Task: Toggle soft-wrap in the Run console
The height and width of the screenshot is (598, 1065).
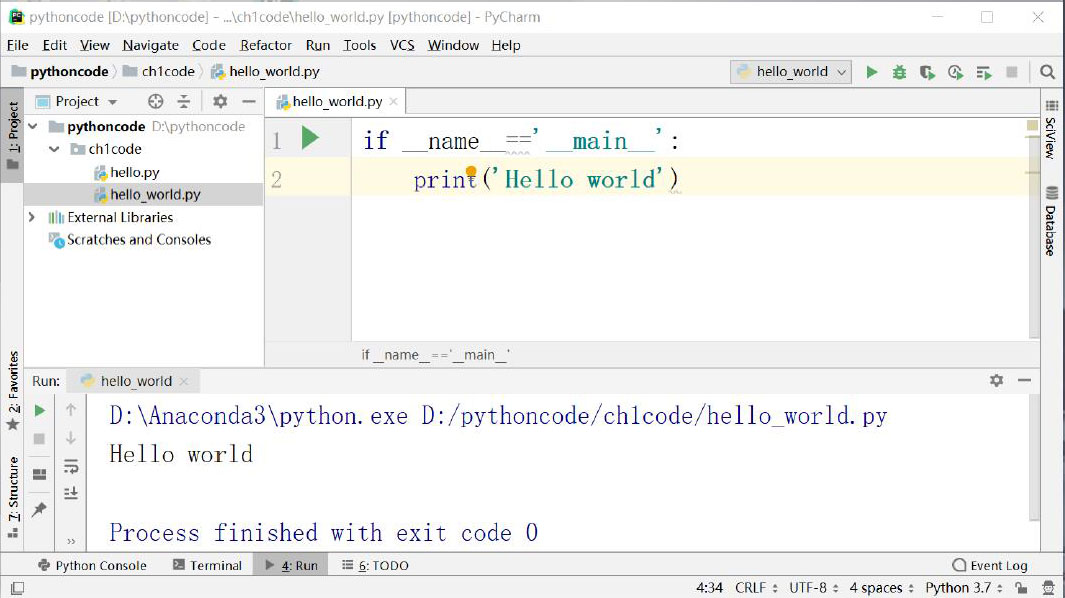Action: click(x=71, y=466)
